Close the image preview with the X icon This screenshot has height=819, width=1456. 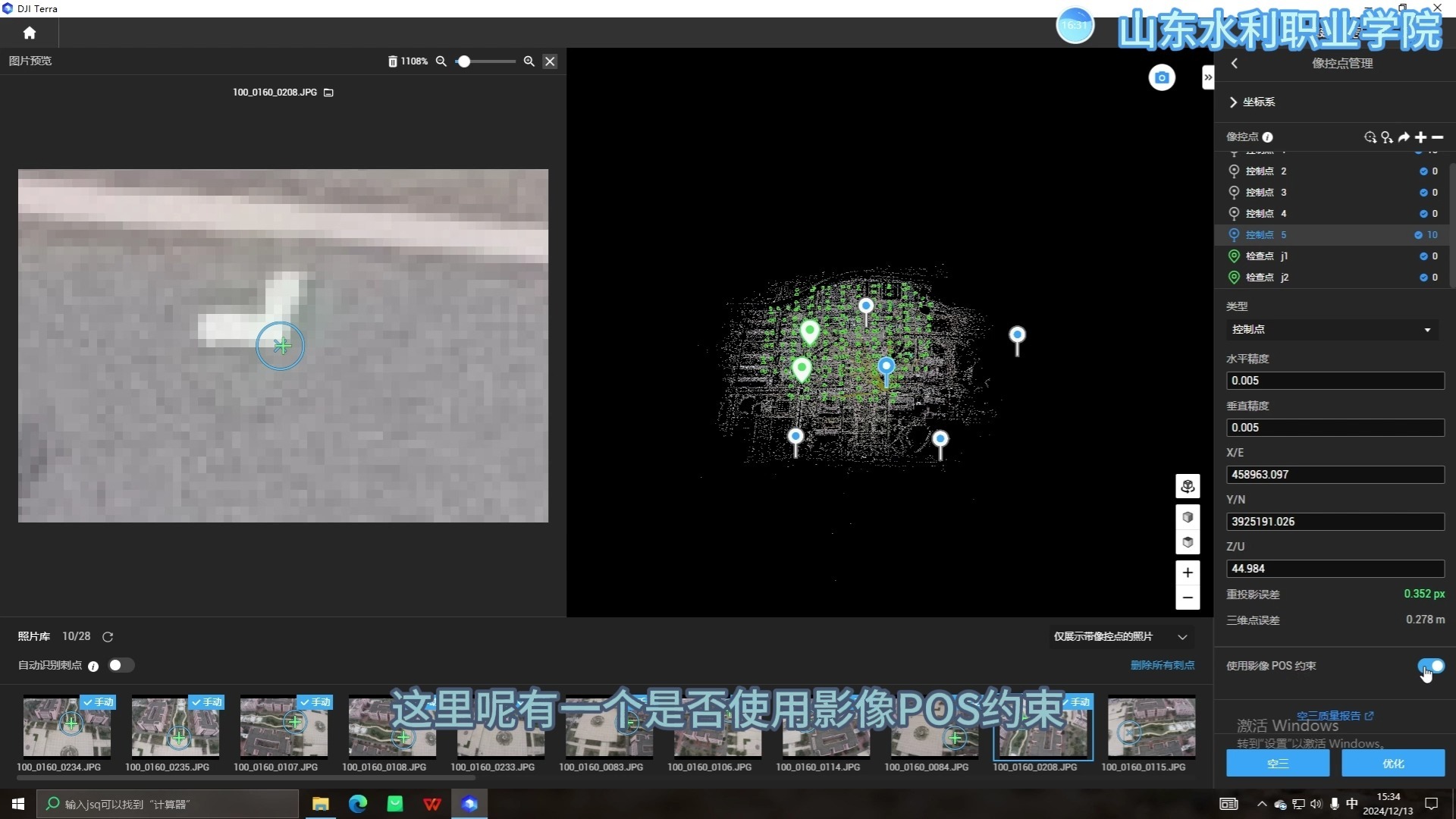pos(550,61)
